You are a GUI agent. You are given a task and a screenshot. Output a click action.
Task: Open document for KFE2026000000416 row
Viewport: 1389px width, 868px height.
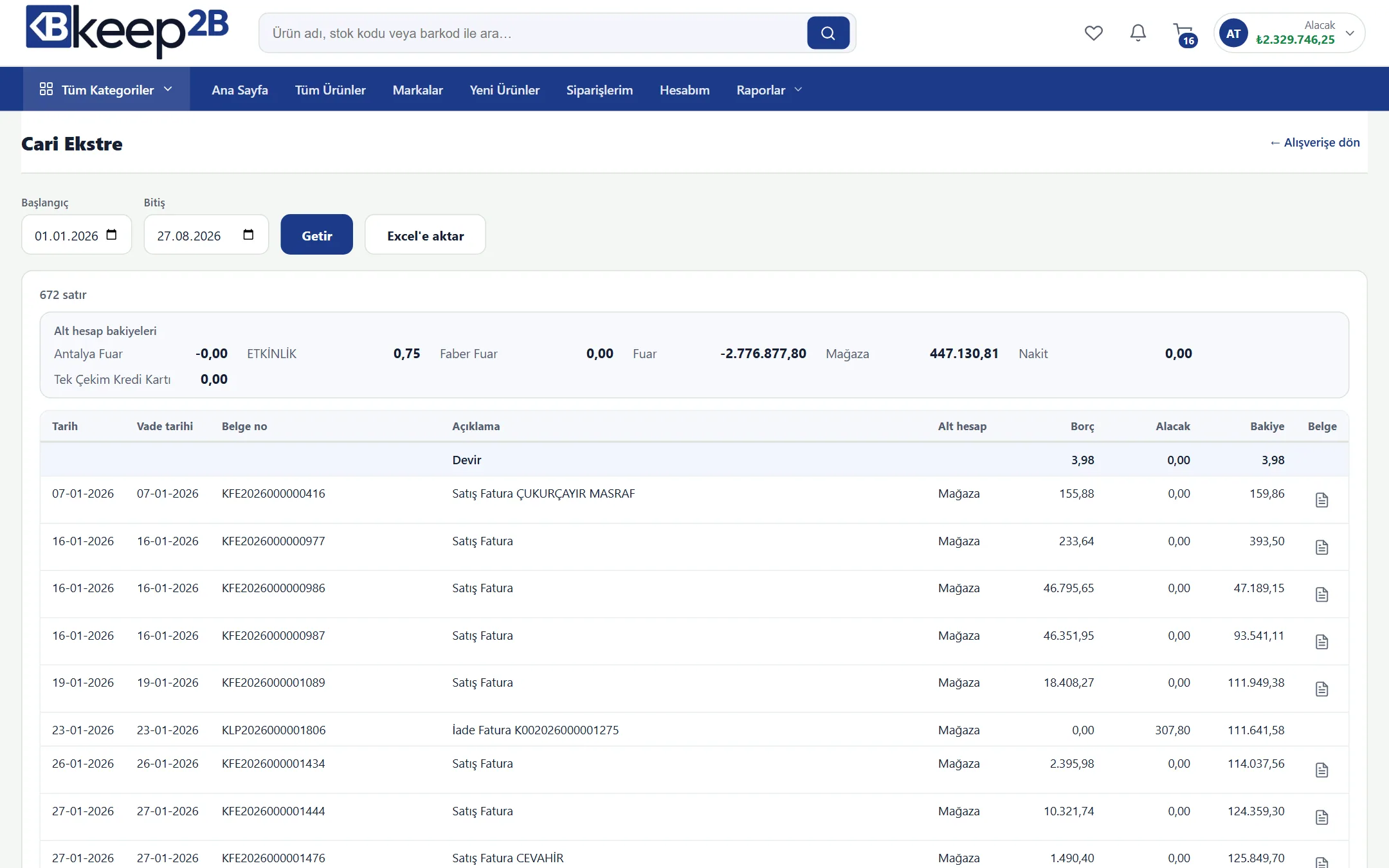pyautogui.click(x=1321, y=500)
